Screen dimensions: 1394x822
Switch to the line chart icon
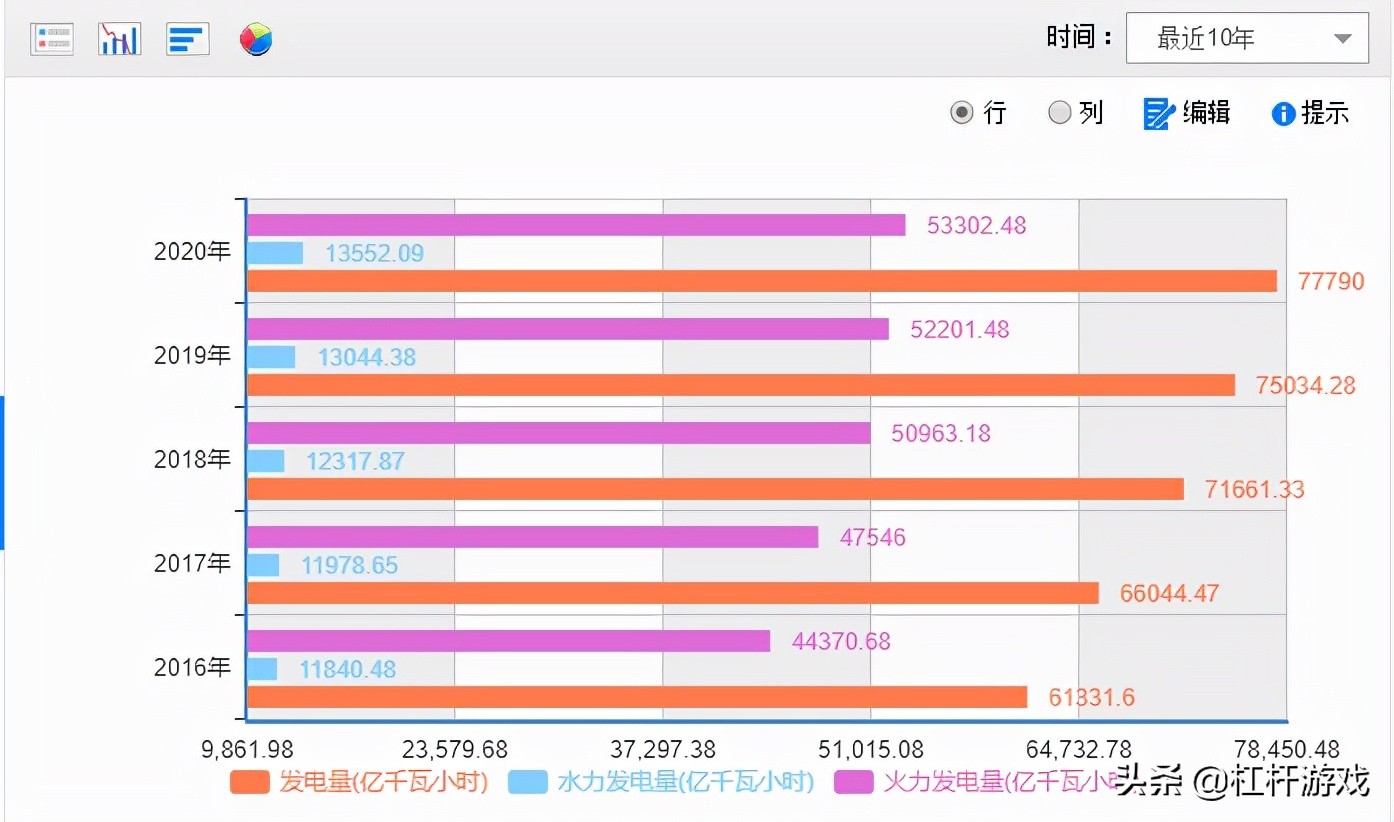[x=119, y=38]
